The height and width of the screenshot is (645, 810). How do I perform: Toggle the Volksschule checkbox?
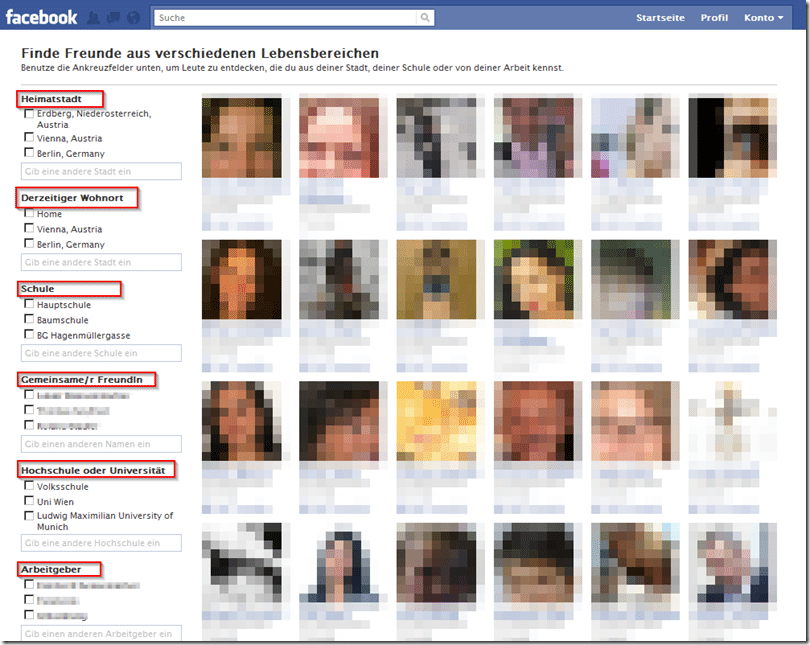[29, 485]
